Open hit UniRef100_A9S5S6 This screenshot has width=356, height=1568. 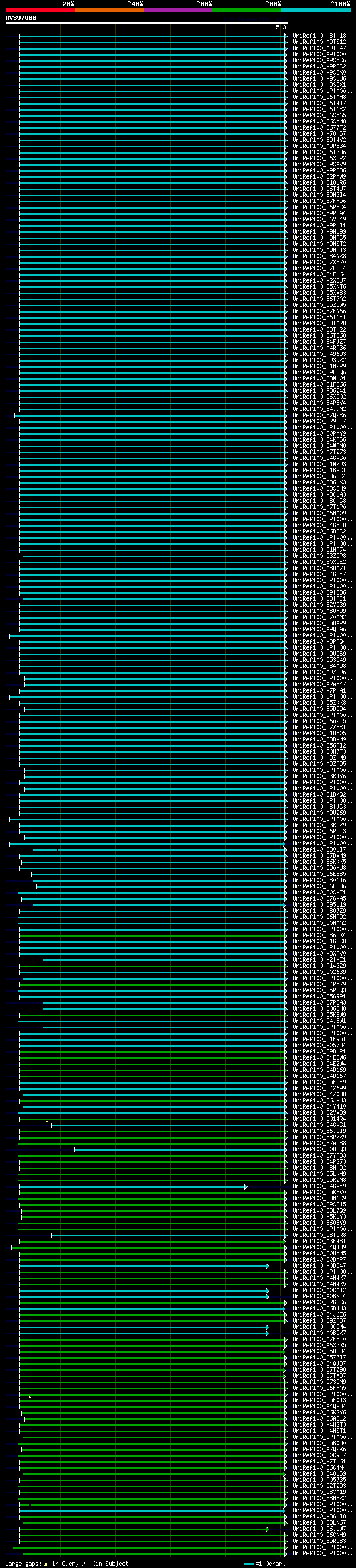point(319,60)
